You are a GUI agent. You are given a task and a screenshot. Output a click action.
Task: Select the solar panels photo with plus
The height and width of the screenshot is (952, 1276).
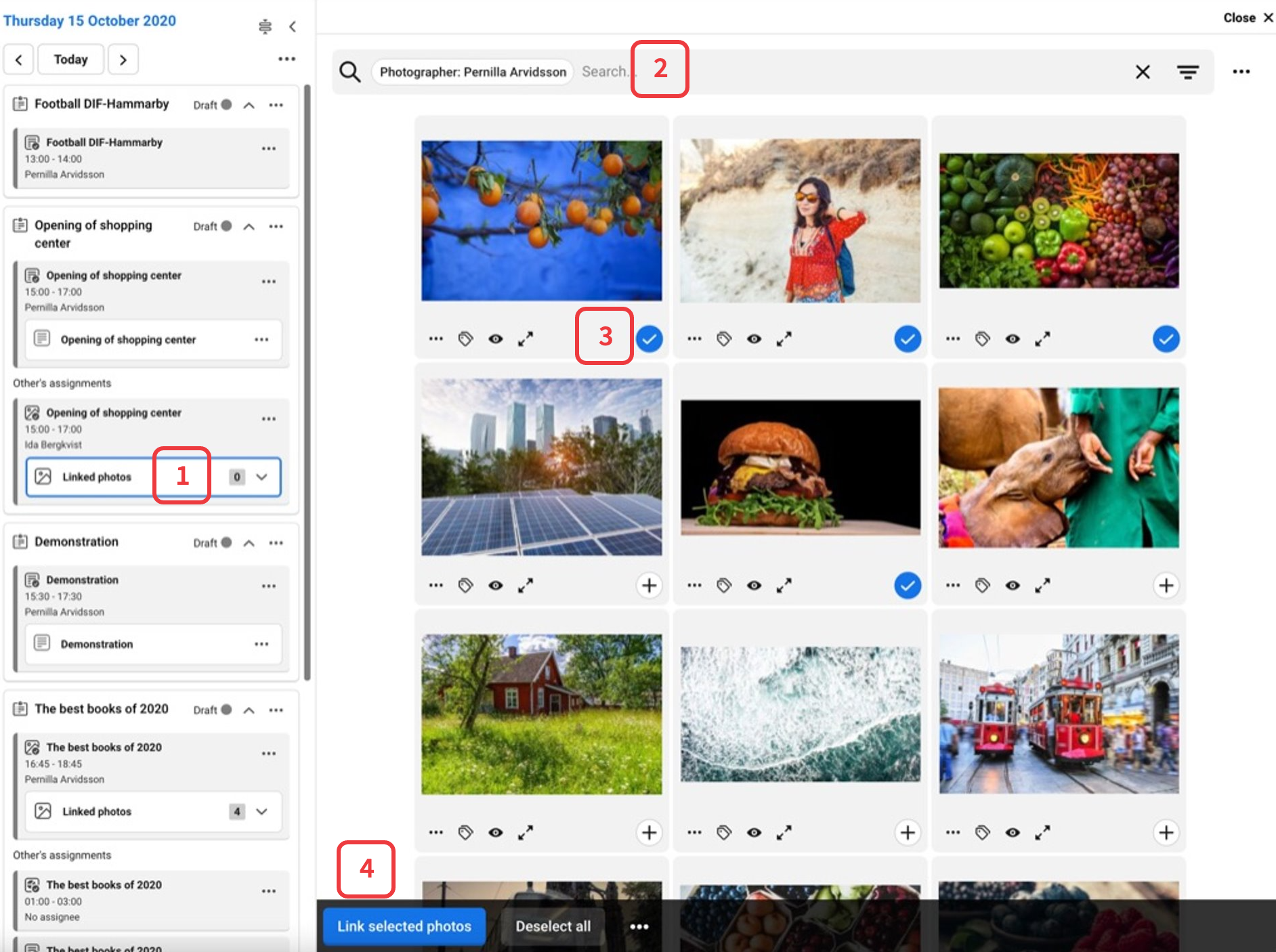649,586
